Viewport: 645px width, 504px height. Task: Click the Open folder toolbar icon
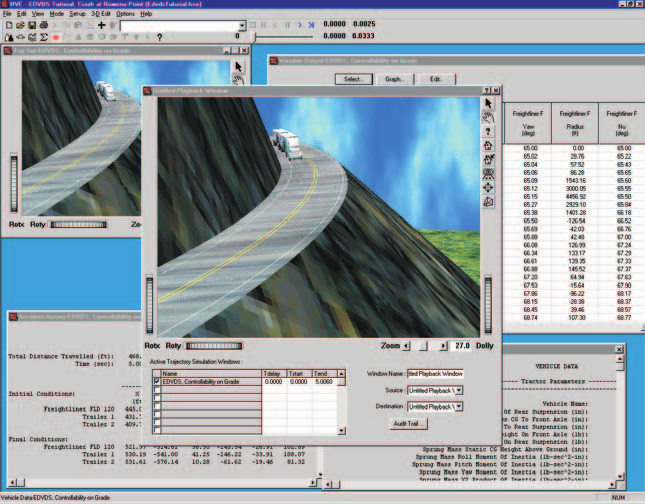[20, 26]
